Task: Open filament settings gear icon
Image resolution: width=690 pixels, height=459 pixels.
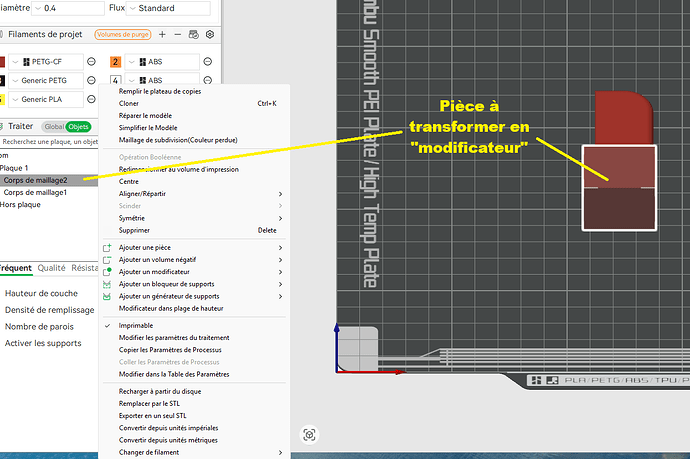Action: 210,34
